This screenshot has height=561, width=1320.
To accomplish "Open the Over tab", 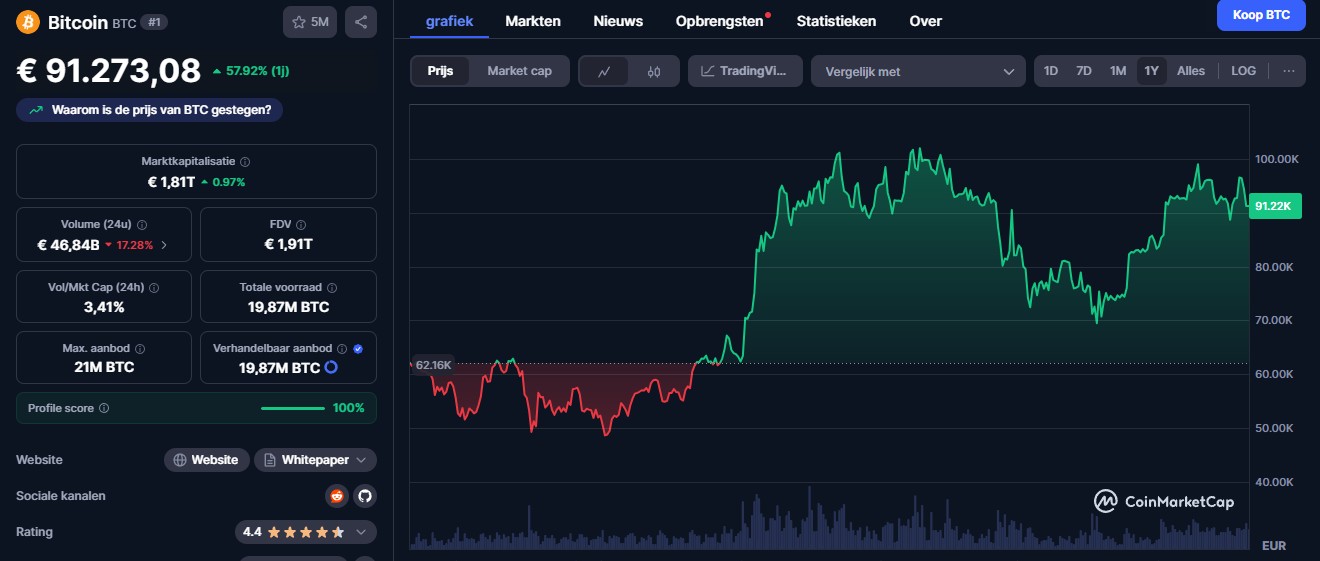I will click(x=925, y=21).
